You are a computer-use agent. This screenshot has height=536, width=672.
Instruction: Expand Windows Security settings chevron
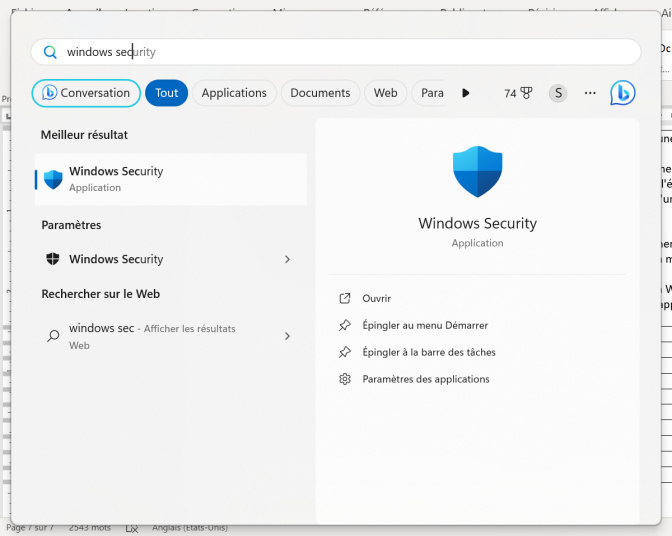(287, 259)
